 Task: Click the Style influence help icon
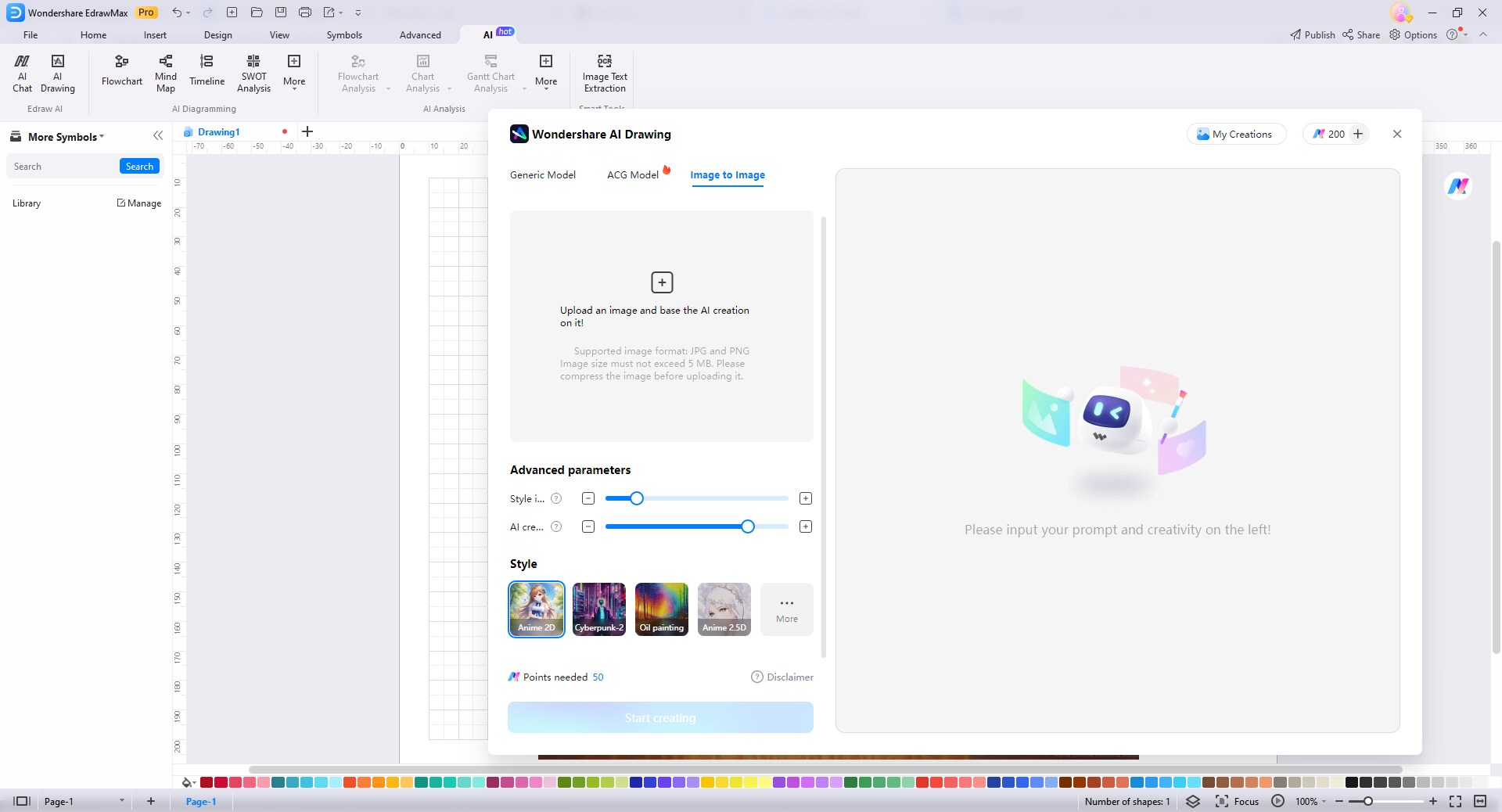click(x=556, y=498)
